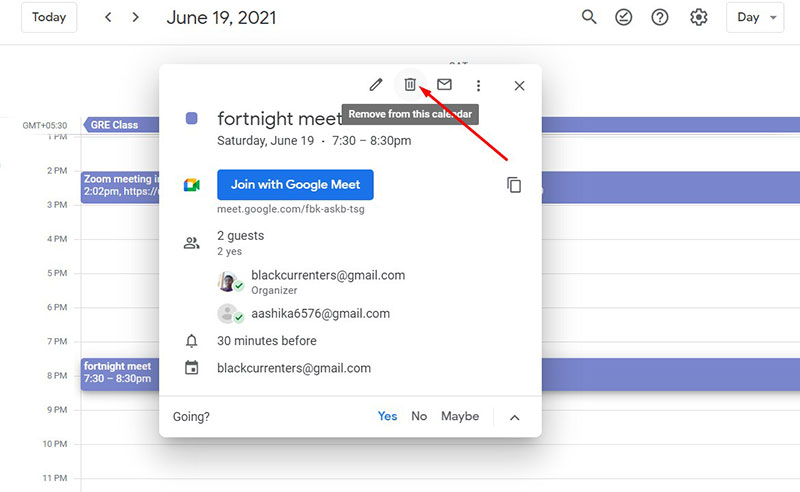Open the three-dot event options menu

click(479, 86)
